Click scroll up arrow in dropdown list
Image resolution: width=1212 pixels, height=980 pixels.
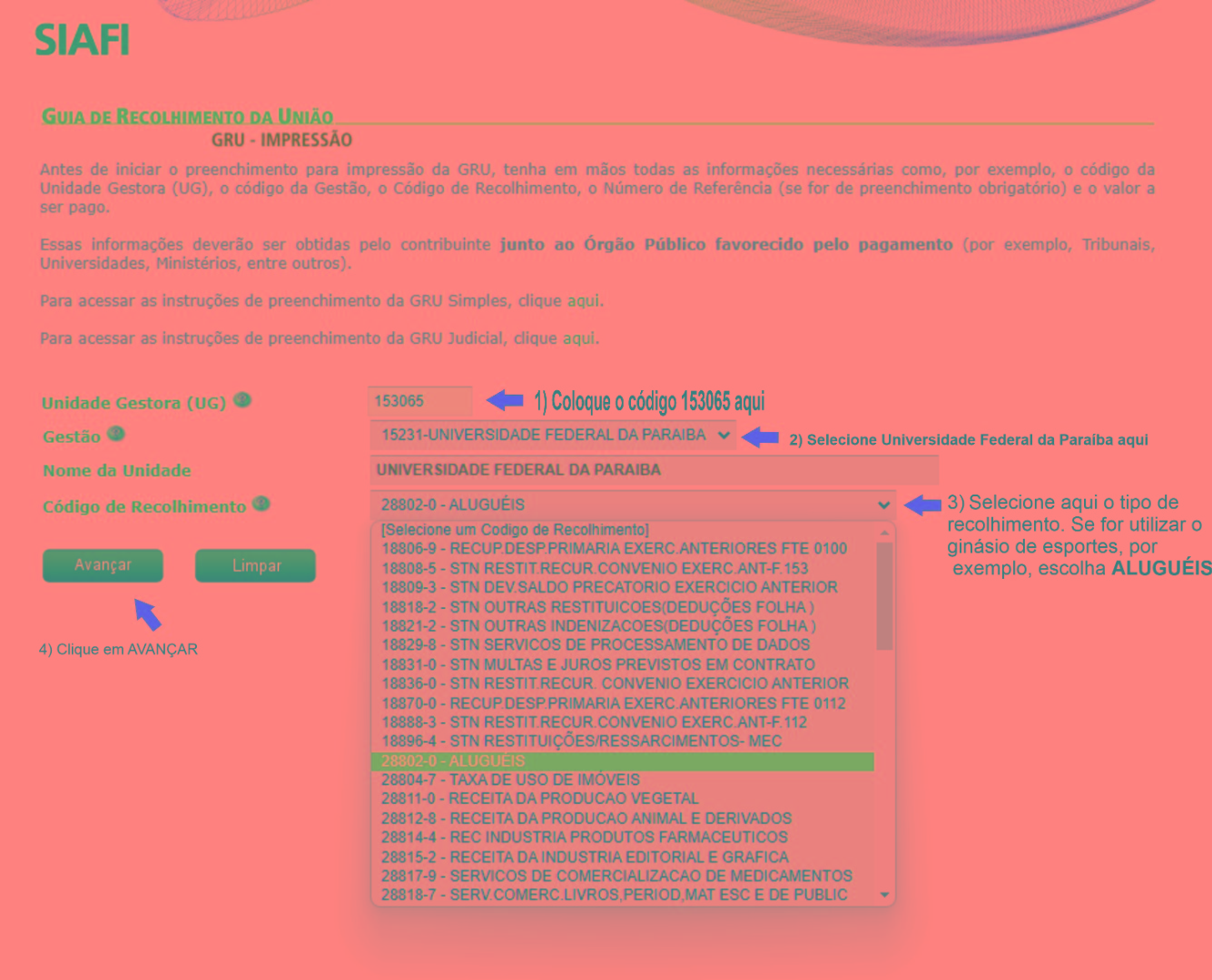pos(884,533)
